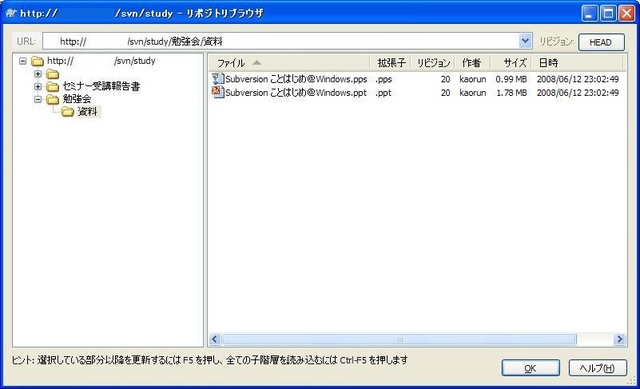The height and width of the screenshot is (389, 640).
Task: Select file Subversion ことはじめ@Windows.ppt
Action: (x=296, y=93)
